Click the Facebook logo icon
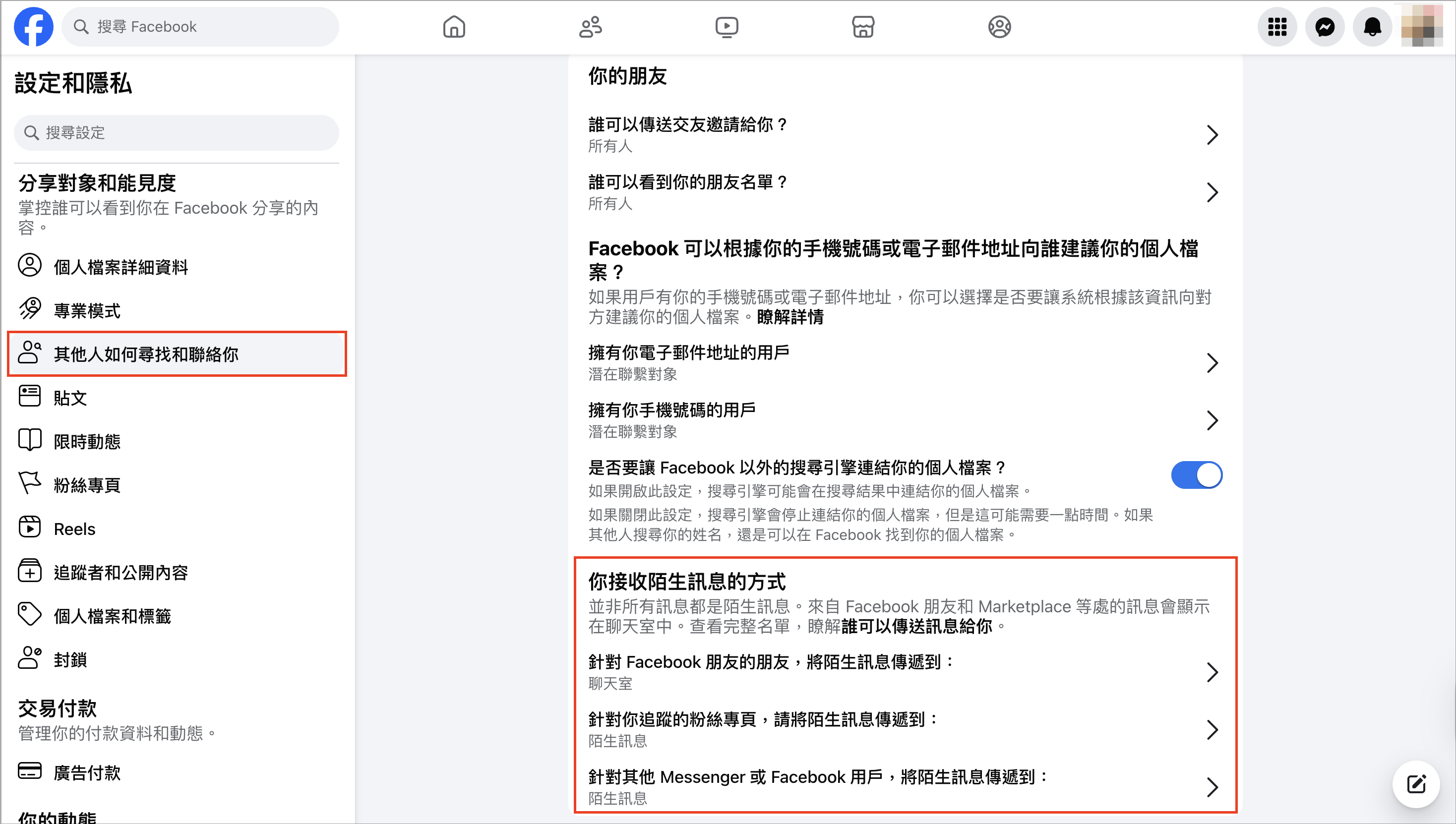Screen dimensions: 1456x824 coord(33,27)
